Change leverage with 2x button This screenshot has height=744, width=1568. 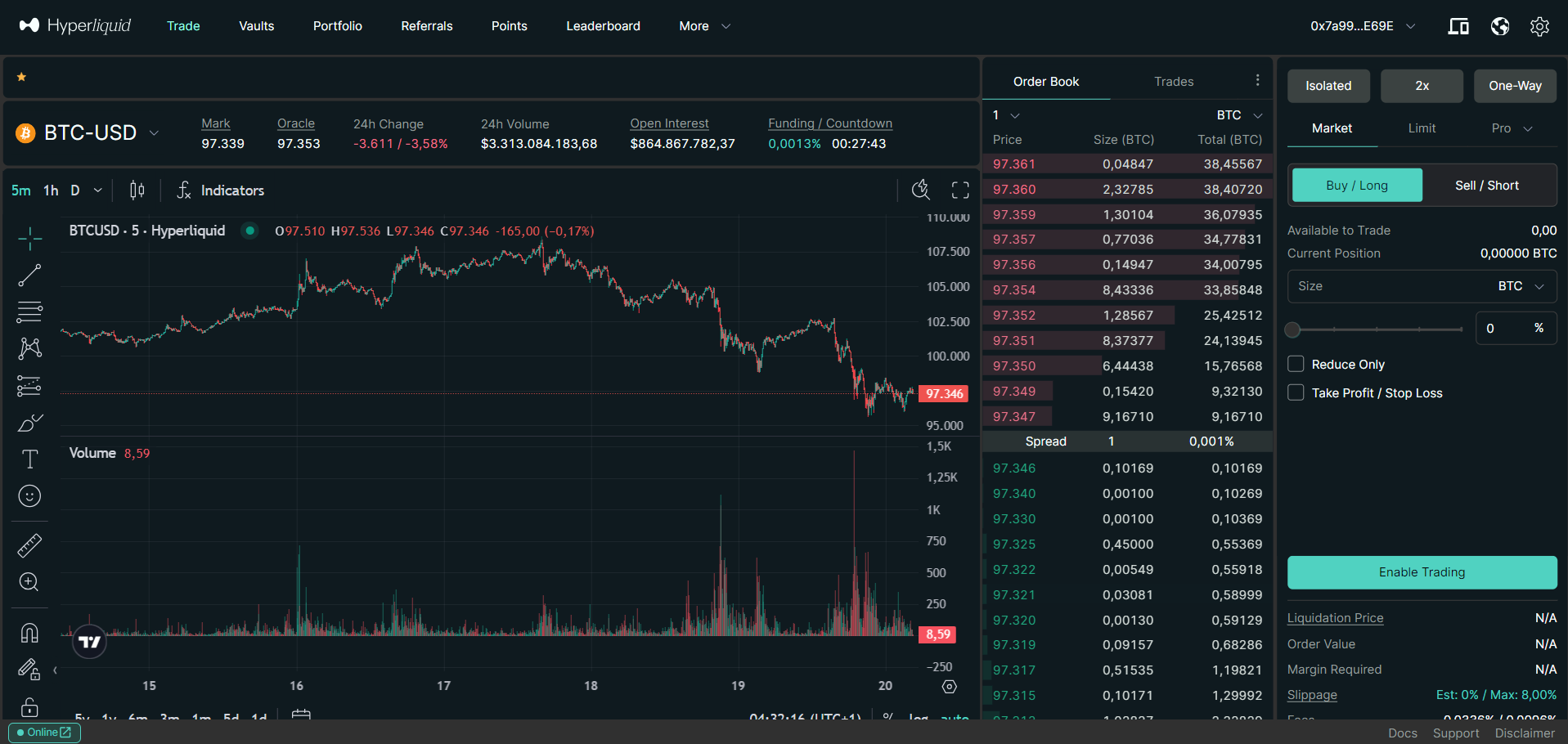click(1422, 86)
